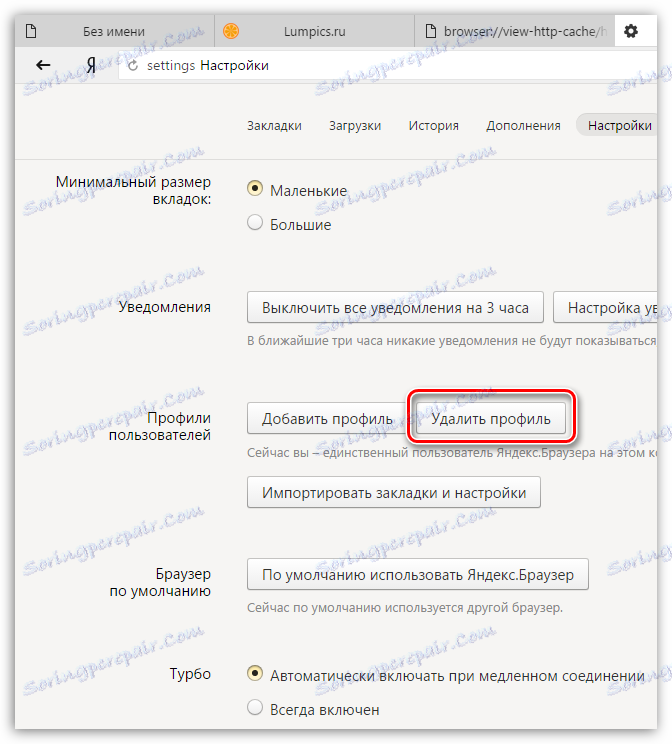This screenshot has height=744, width=672.
Task: Click 'По умолчанию использовать Яндекс.Браузер'
Action: point(418,575)
